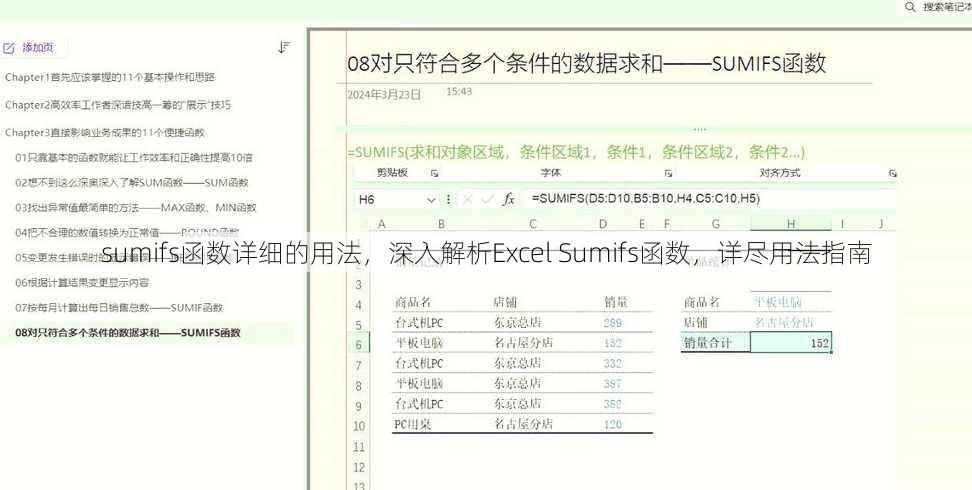Select current page 08 SUMIFS函数 in list

pyautogui.click(x=128, y=332)
